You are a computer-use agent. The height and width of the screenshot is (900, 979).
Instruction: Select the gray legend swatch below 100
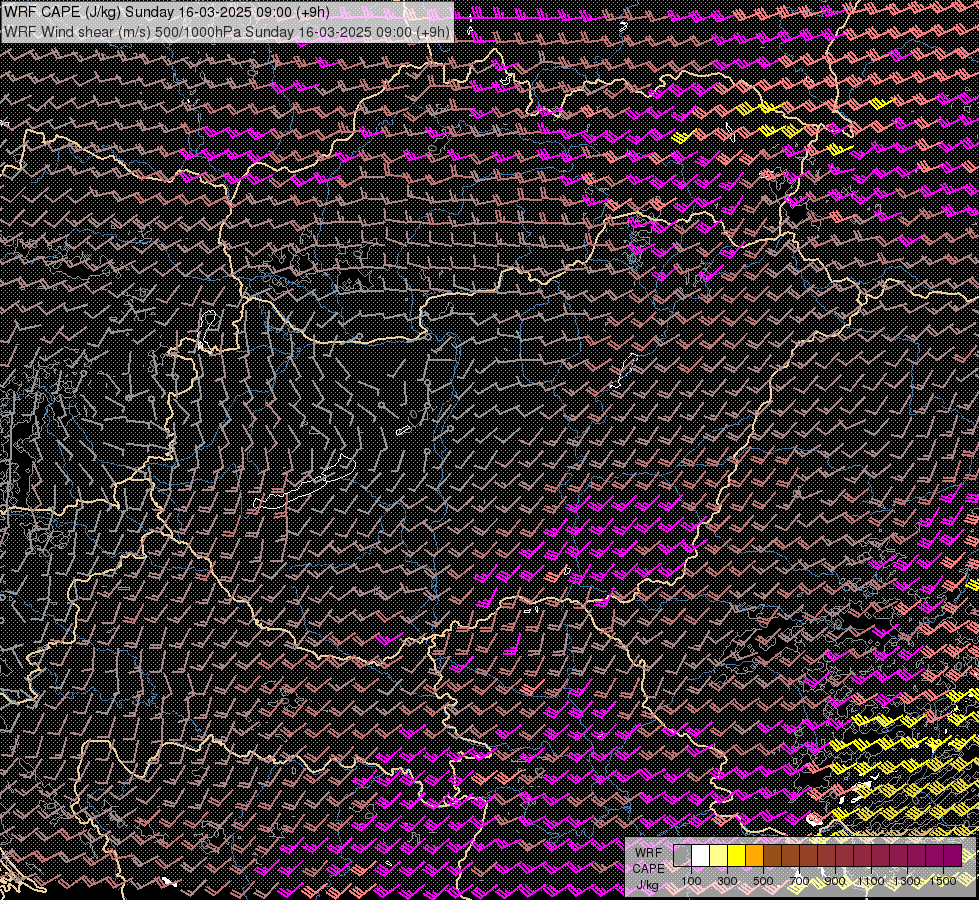pyautogui.click(x=682, y=856)
